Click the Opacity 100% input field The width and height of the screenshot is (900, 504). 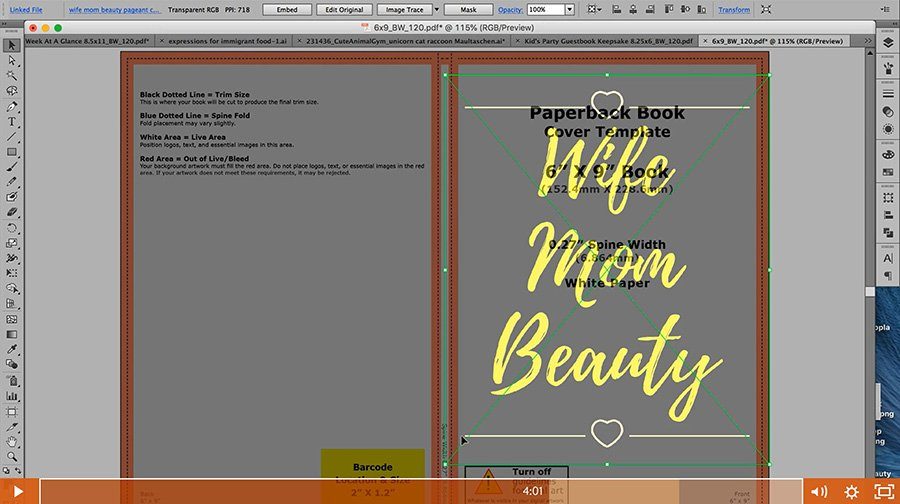545,10
